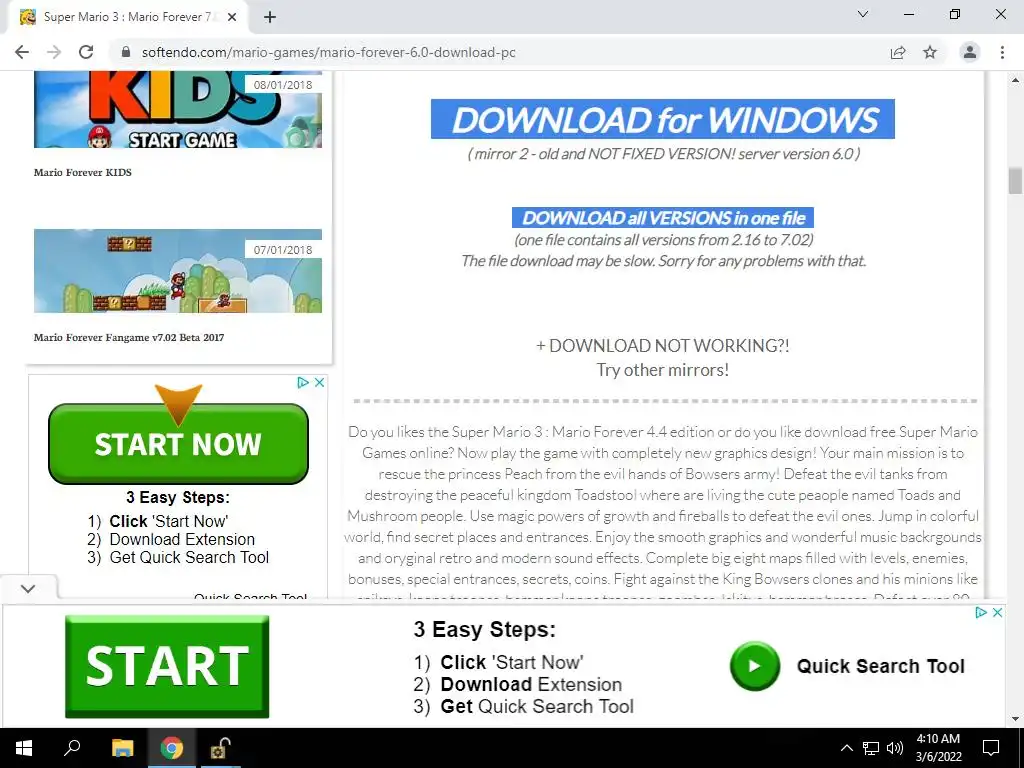Open File Explorer from the taskbar
Viewport: 1024px width, 768px height.
click(x=122, y=748)
